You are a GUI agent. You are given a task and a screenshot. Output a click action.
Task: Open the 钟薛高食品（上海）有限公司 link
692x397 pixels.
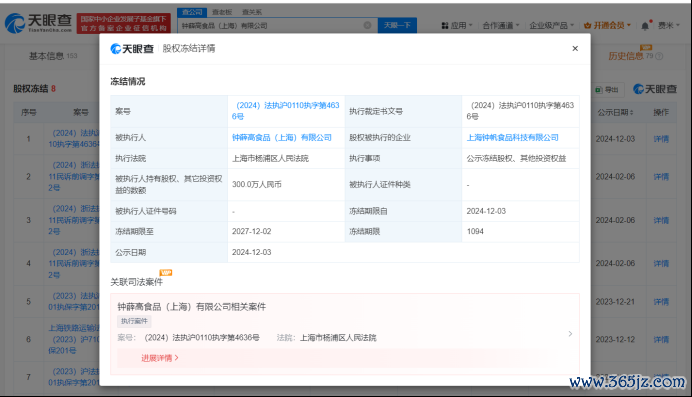pos(282,138)
